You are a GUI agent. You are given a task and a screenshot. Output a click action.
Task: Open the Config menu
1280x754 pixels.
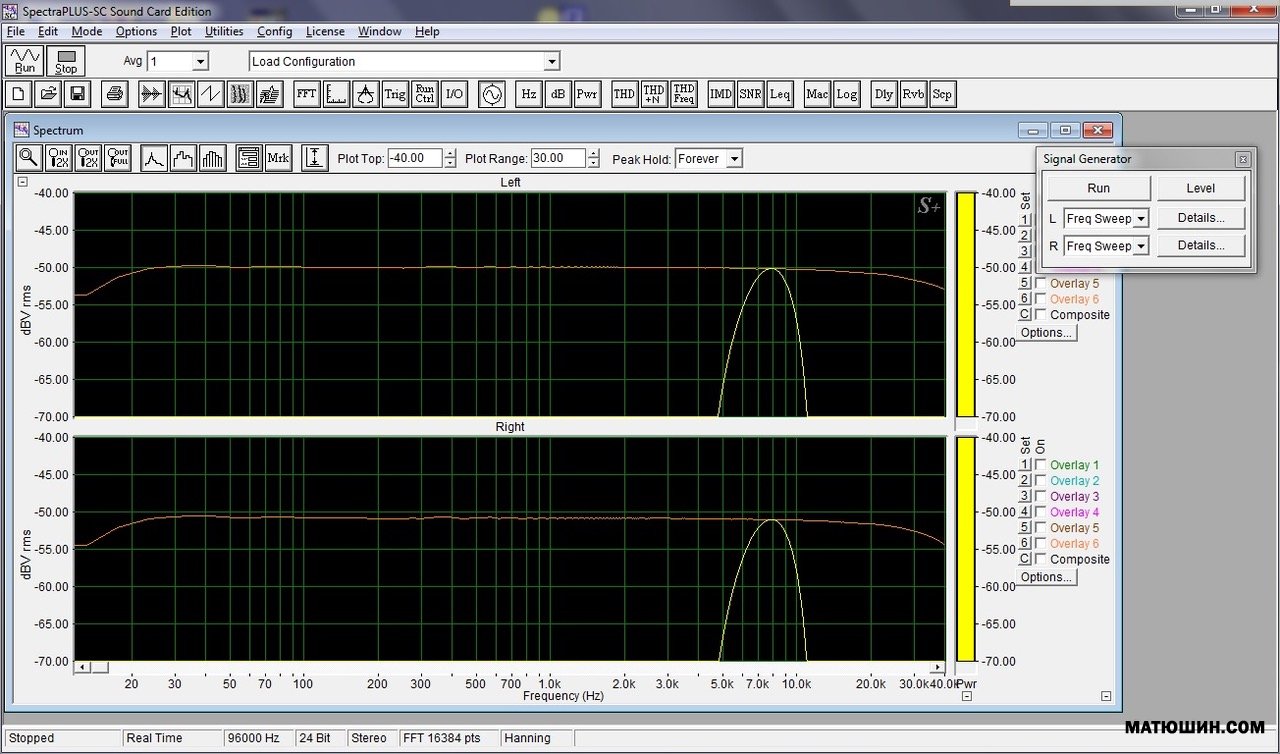(274, 31)
